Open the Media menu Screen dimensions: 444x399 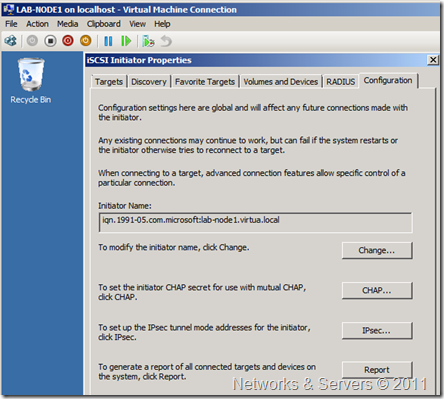click(x=67, y=24)
